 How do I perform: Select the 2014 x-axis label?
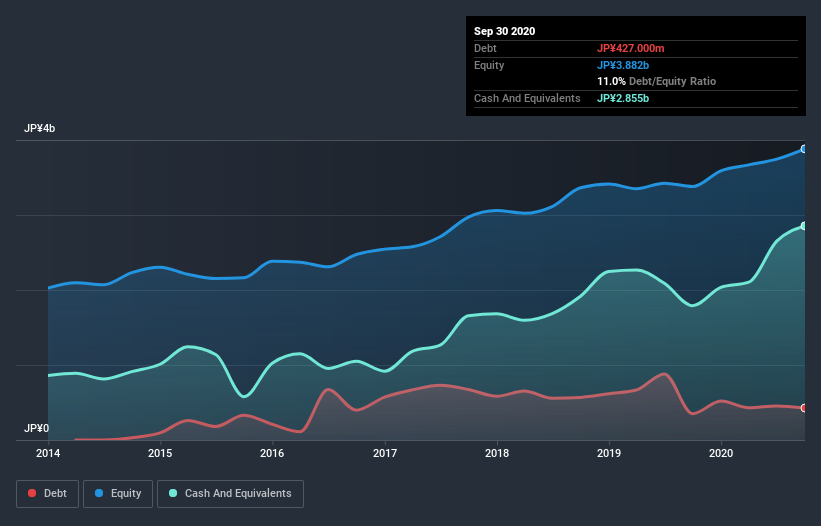(x=48, y=453)
